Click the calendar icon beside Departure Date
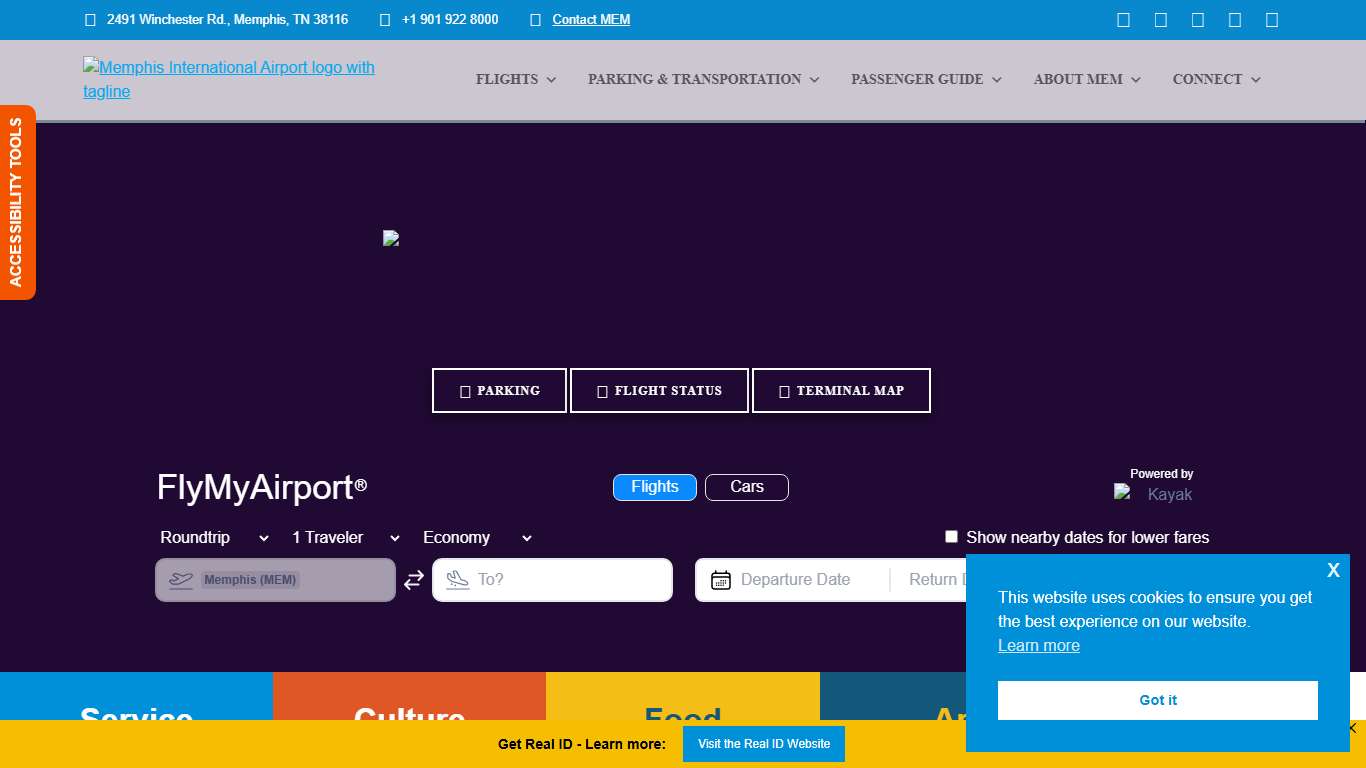This screenshot has width=1366, height=768. pyautogui.click(x=720, y=580)
